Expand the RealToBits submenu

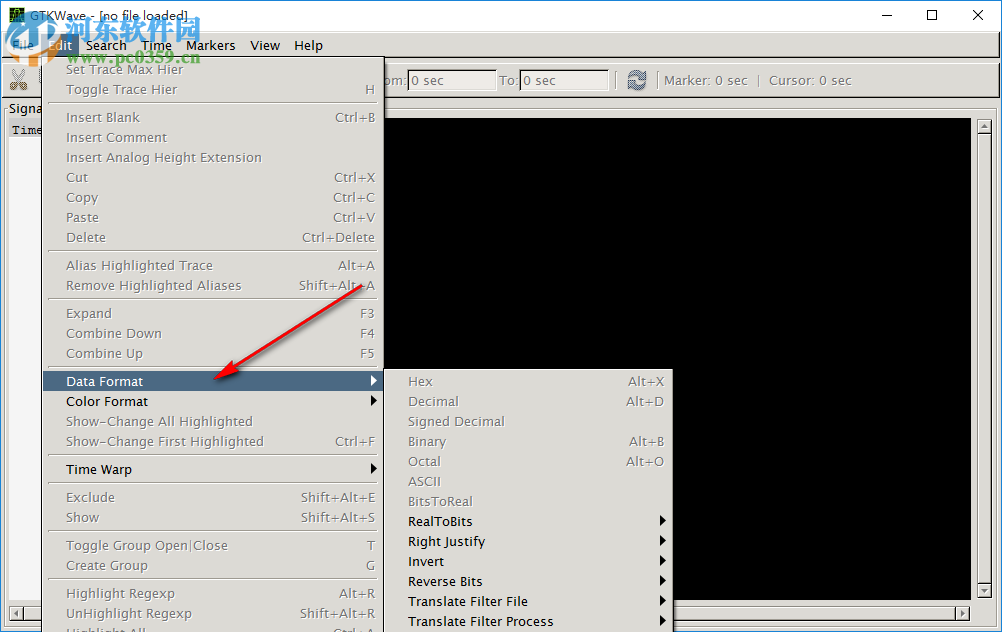coord(528,521)
